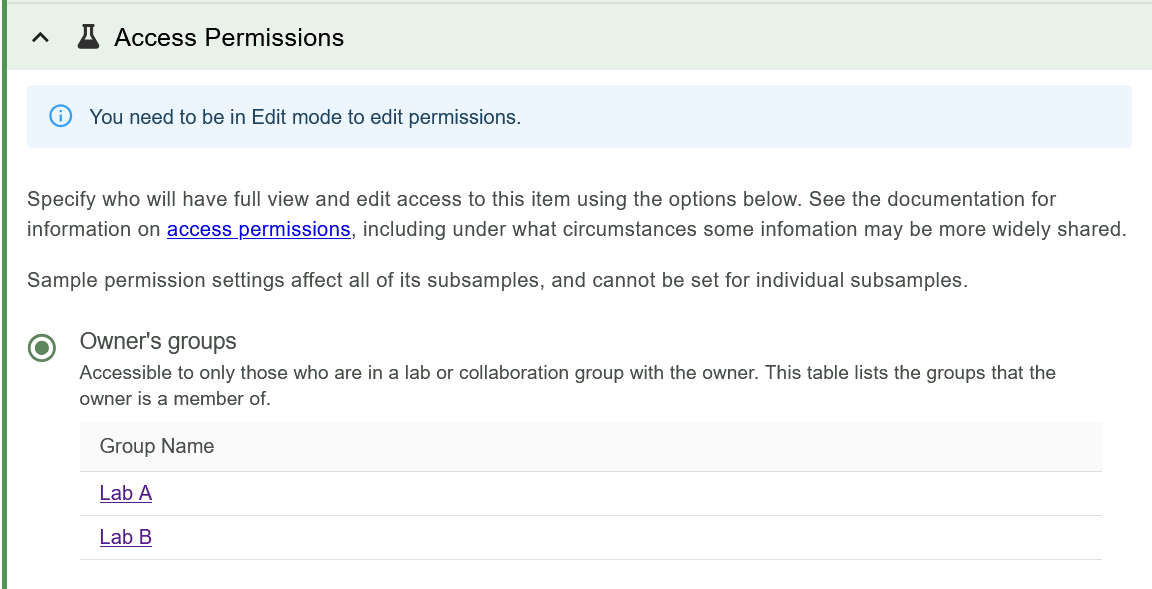This screenshot has width=1152, height=589.
Task: Collapse the Access Permissions section chevron
Action: click(40, 38)
